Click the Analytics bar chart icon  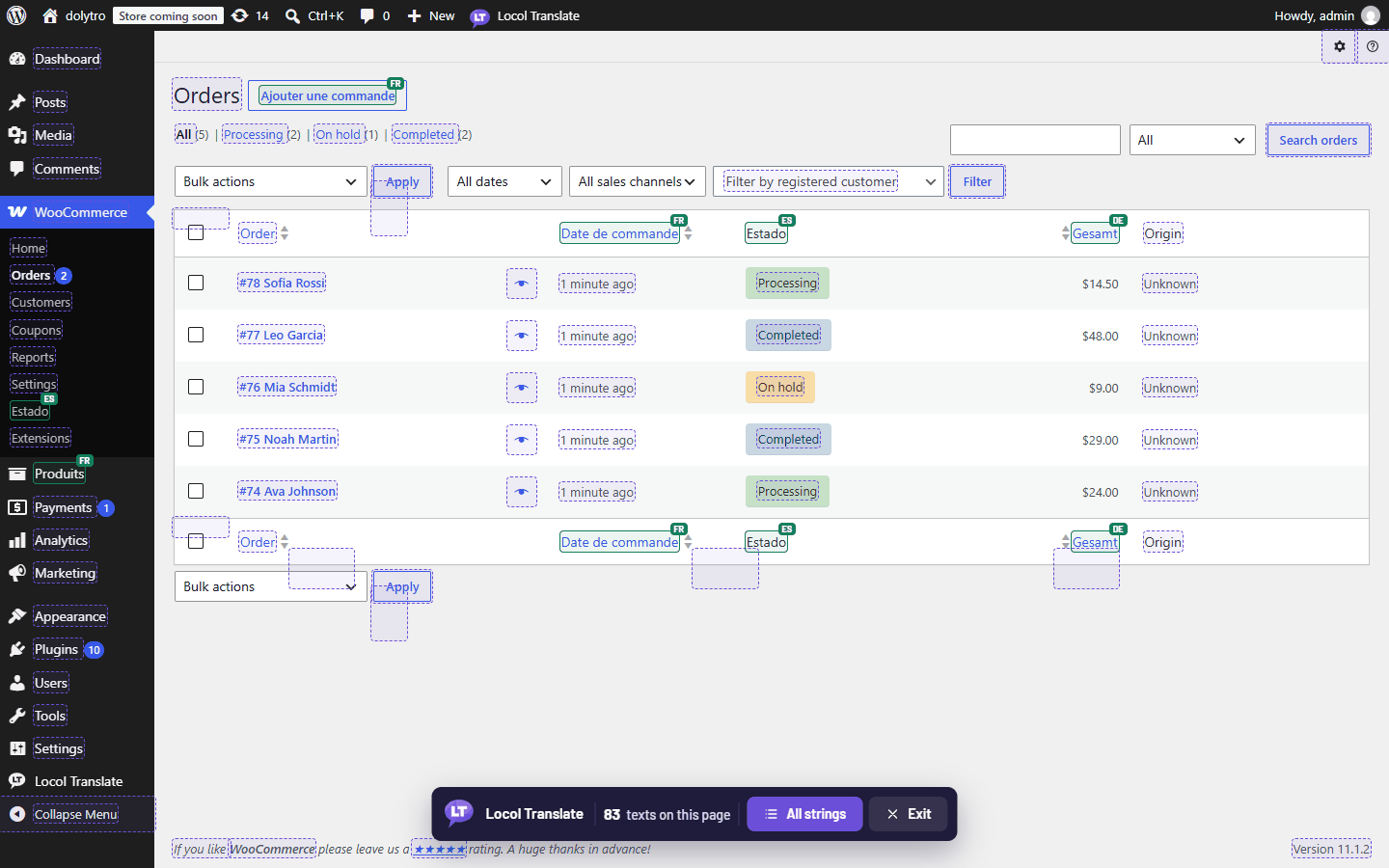coord(17,540)
